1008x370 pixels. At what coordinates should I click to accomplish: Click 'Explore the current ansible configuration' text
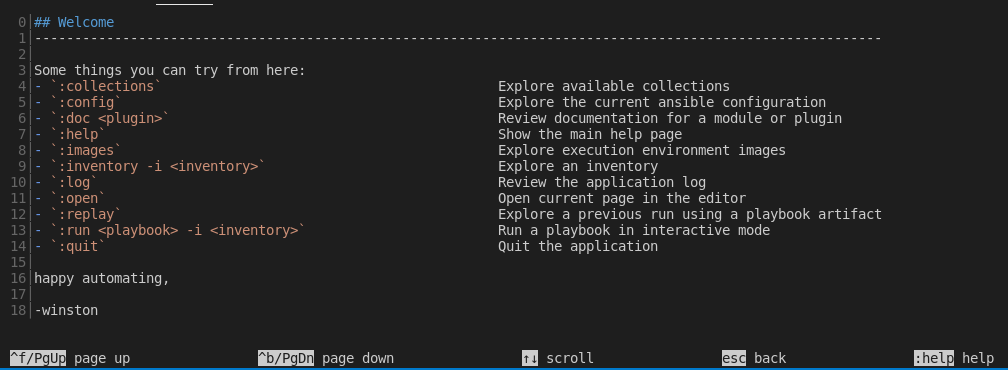[662, 102]
